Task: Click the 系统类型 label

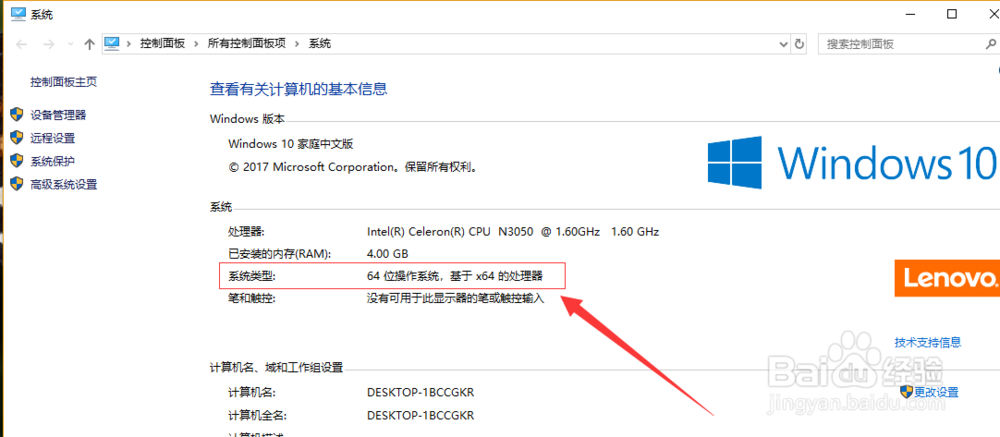Action: [251, 276]
